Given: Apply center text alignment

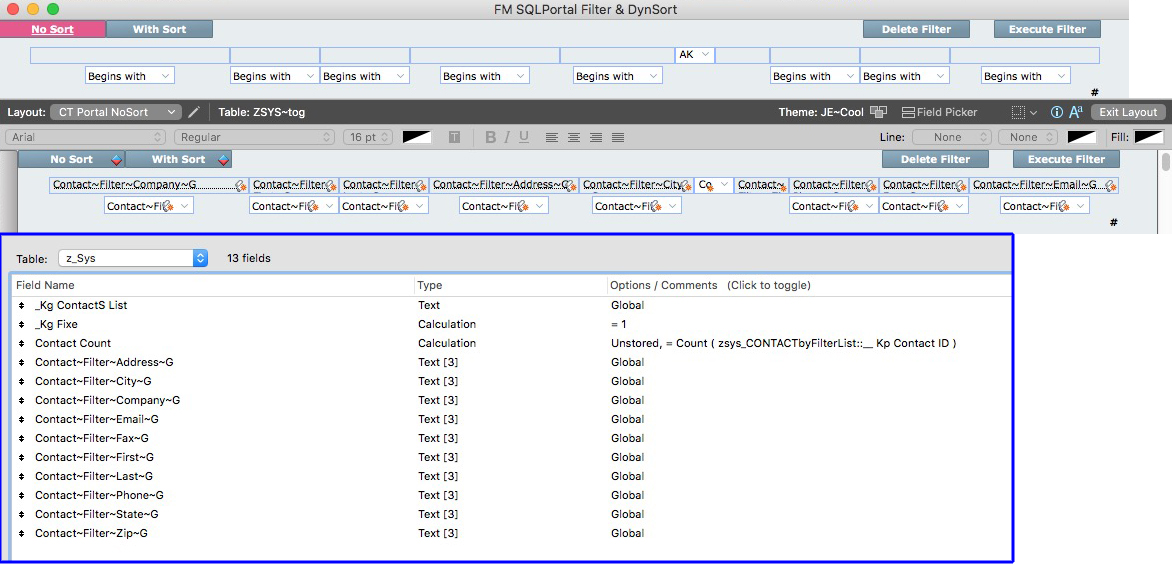Looking at the screenshot, I should coord(574,137).
